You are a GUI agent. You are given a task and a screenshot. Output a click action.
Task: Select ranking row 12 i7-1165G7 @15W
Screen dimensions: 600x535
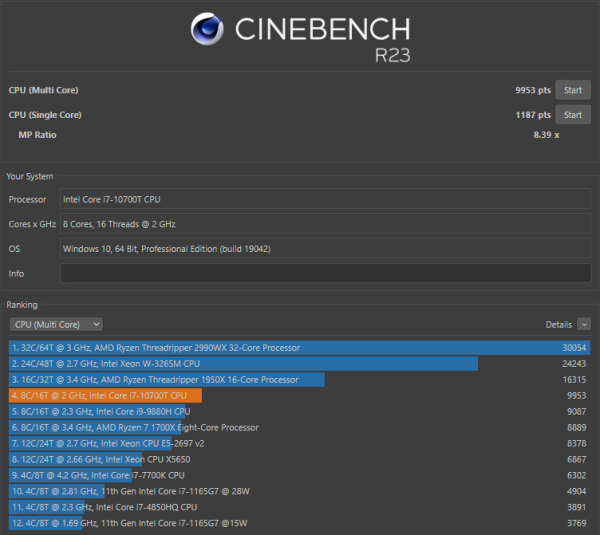tap(300, 523)
